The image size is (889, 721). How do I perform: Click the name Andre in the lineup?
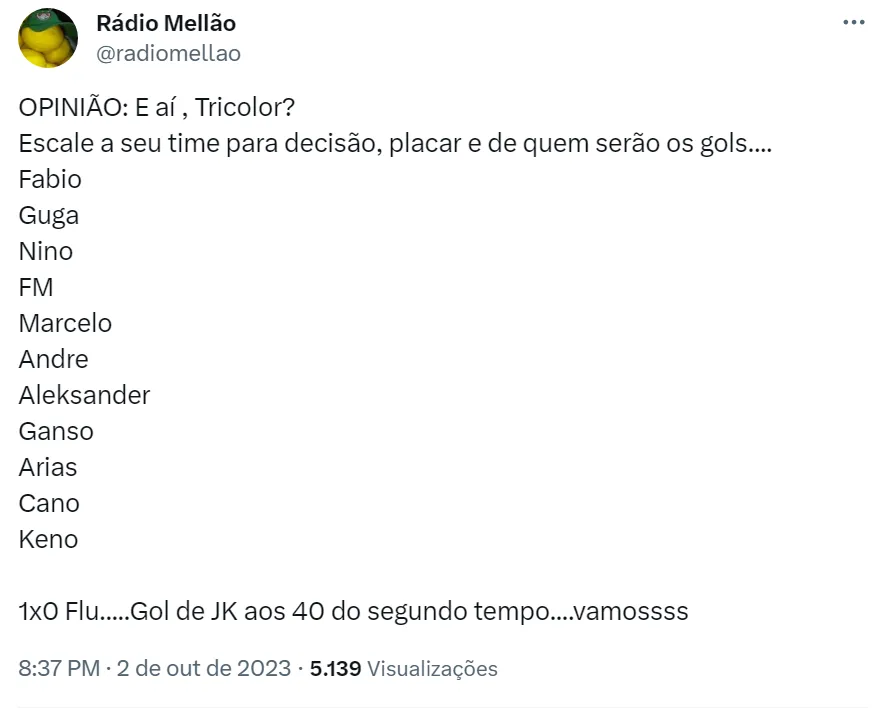[54, 359]
